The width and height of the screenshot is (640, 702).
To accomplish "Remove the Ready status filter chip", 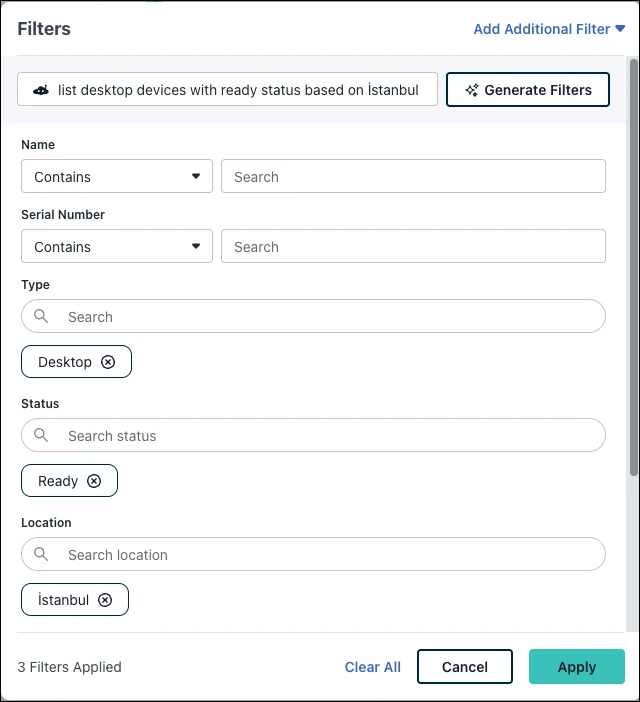I will pos(94,481).
